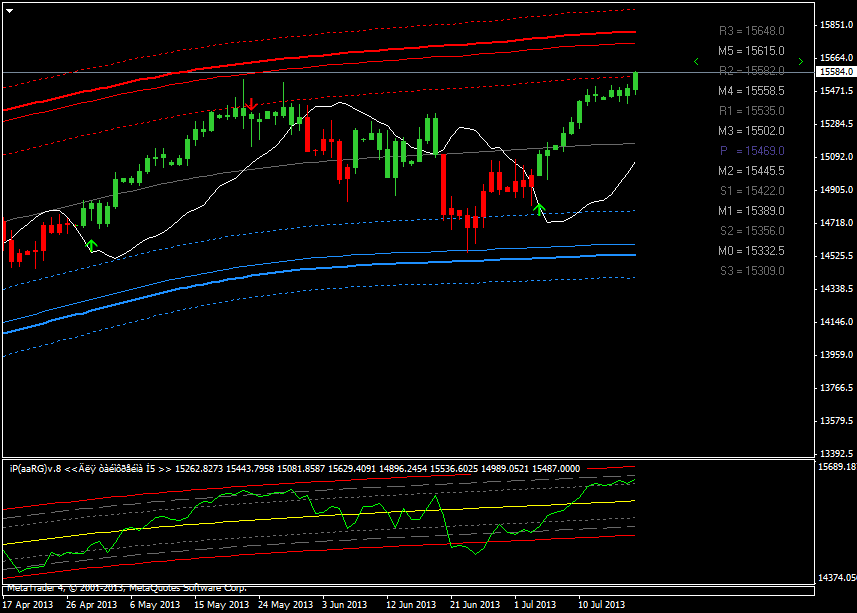Click the 14905.0 price scale label
857x613 pixels.
836,190
